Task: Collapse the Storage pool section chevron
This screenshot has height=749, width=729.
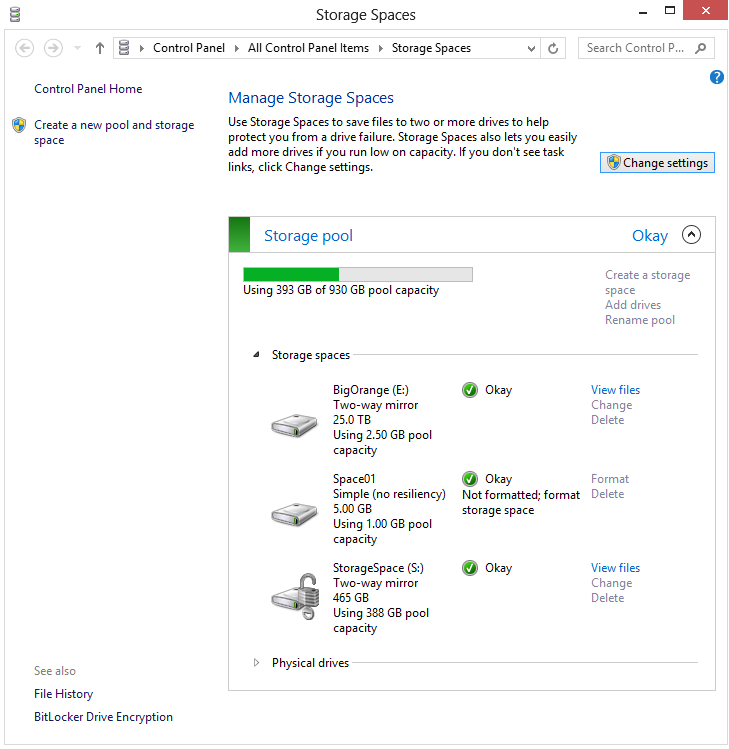Action: 691,235
